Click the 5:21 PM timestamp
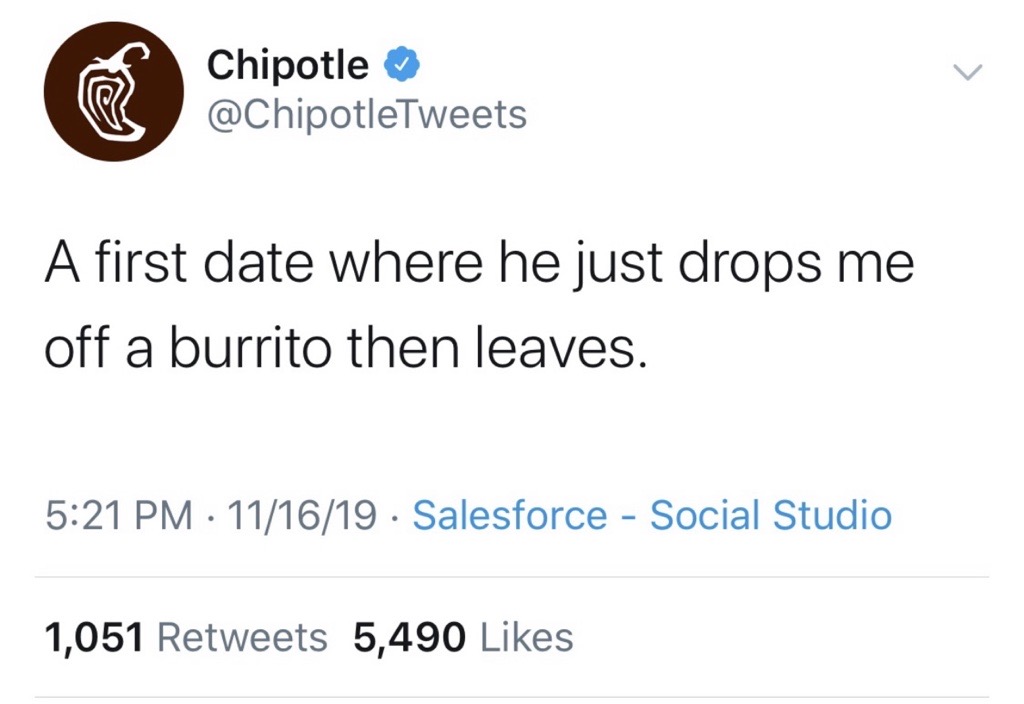 pyautogui.click(x=120, y=516)
